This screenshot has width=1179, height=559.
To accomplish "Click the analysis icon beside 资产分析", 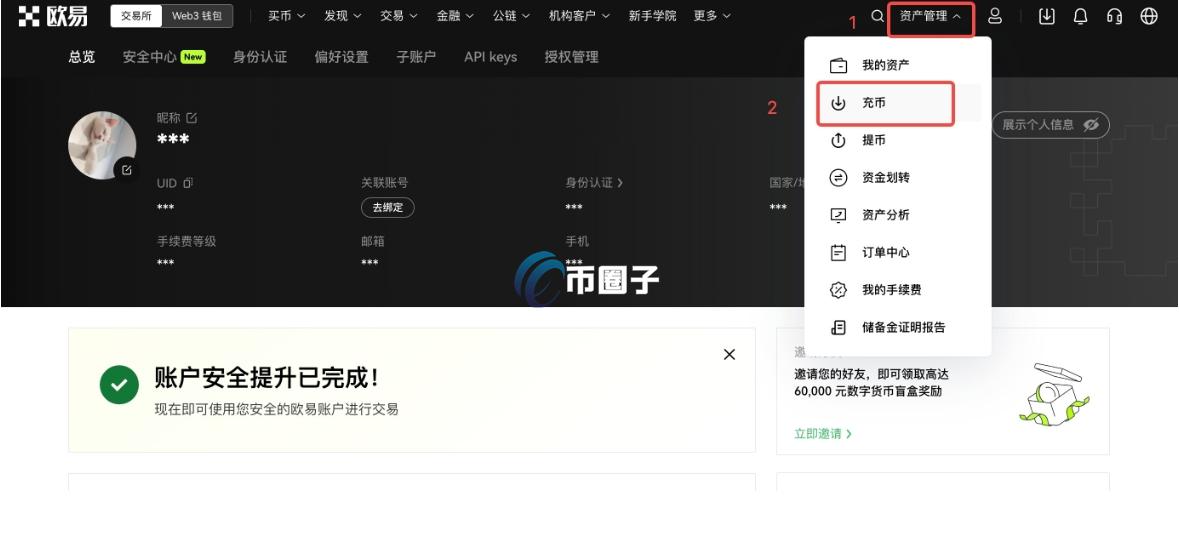I will [838, 215].
